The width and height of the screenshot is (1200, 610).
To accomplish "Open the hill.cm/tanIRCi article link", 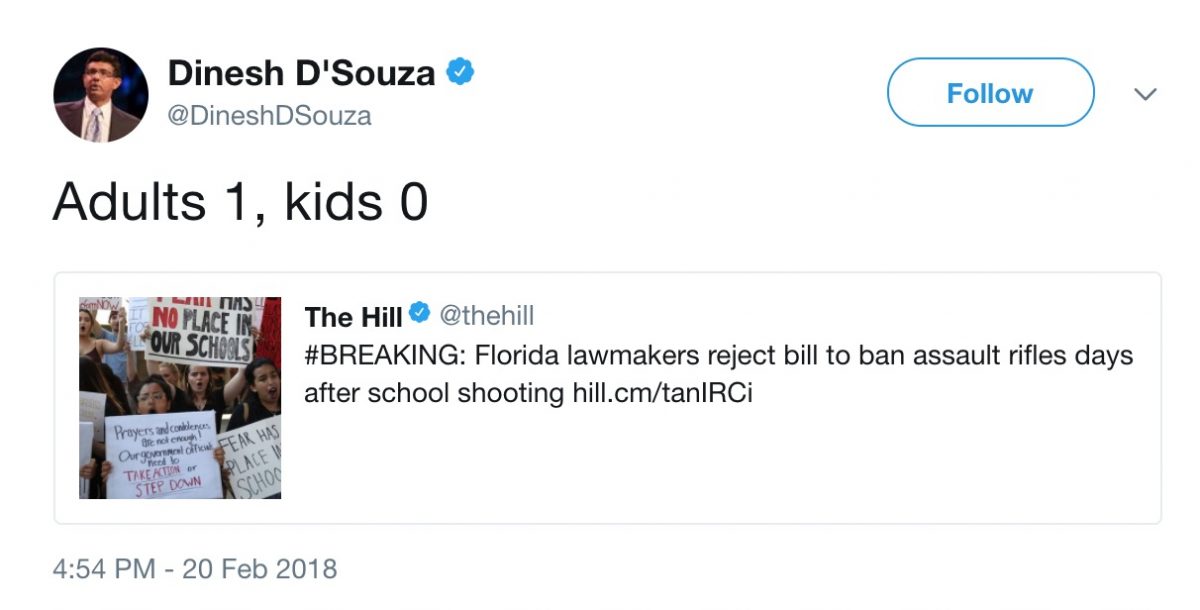I will coord(661,393).
